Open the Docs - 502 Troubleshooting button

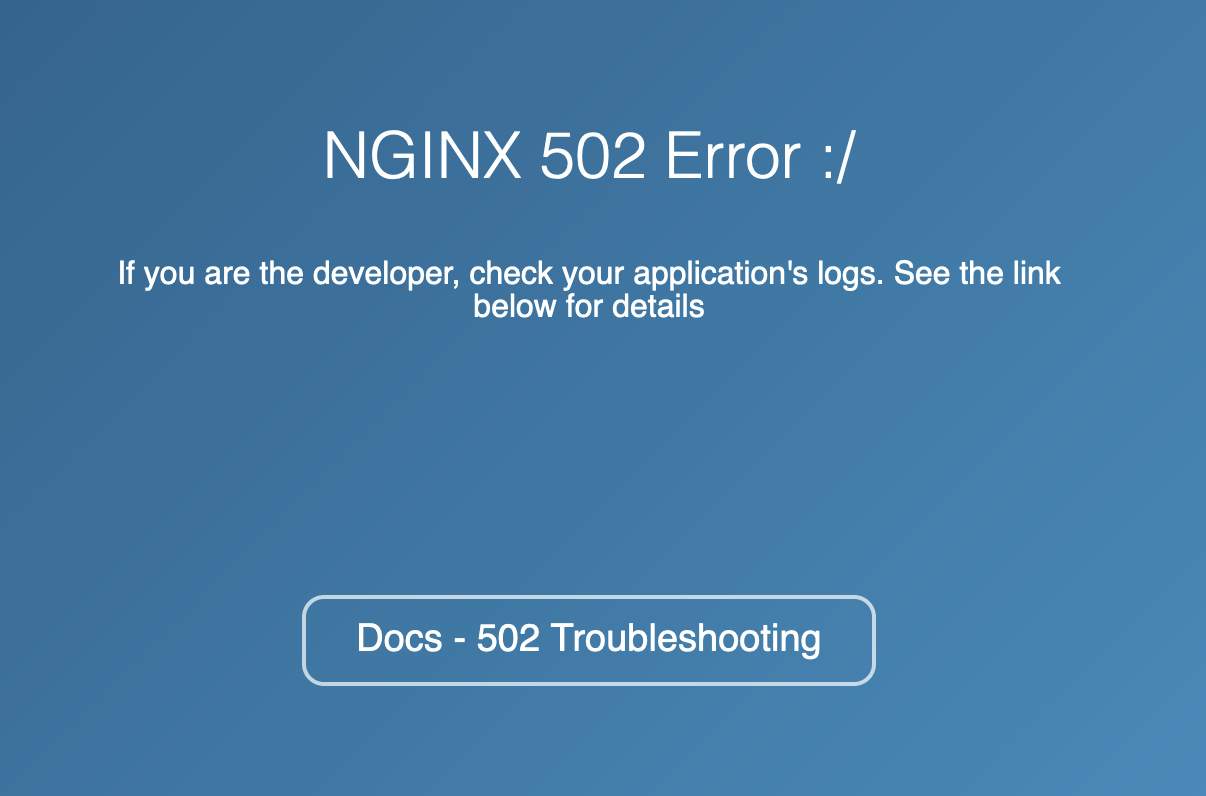pos(589,640)
